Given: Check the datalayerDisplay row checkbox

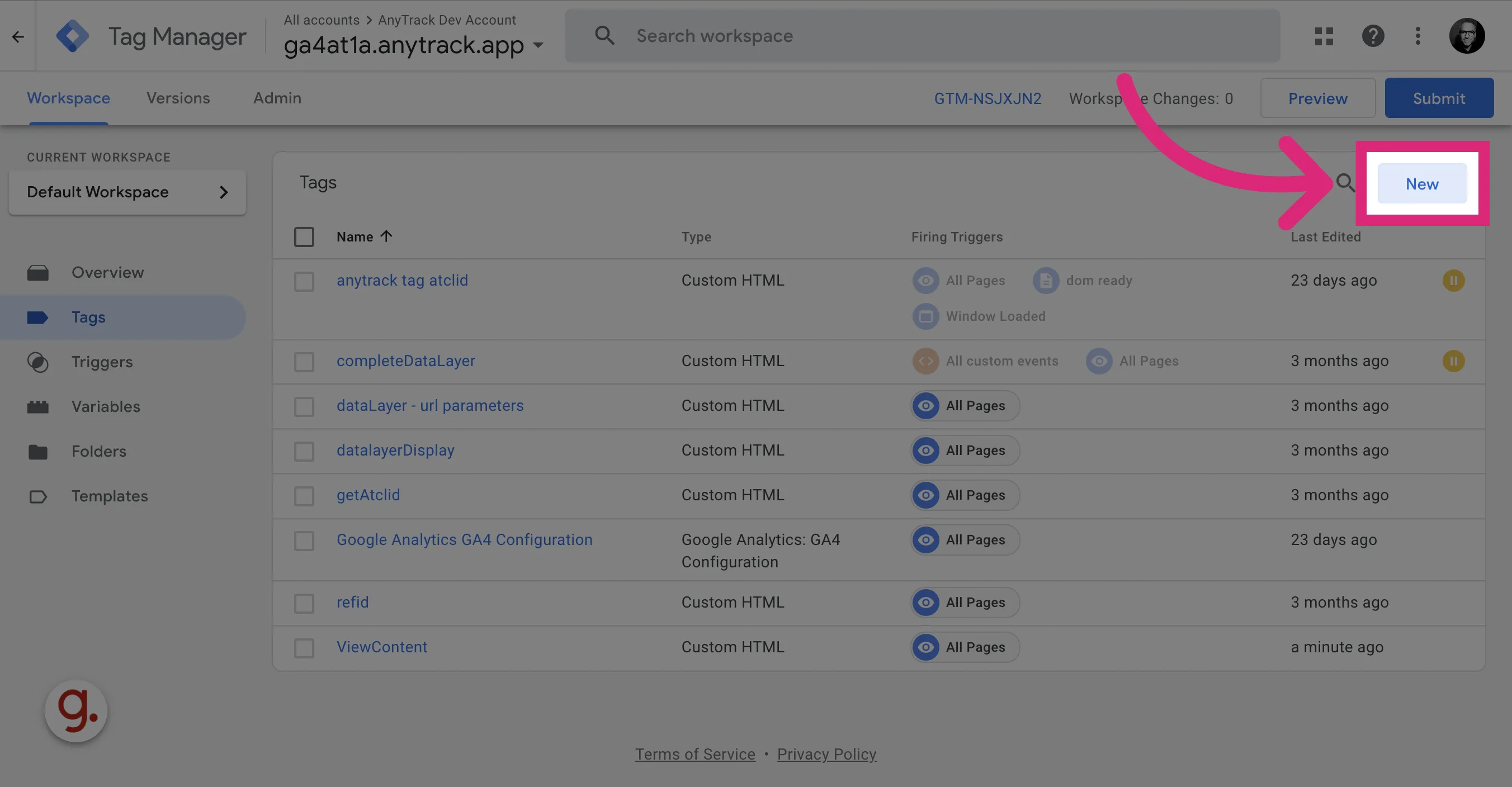Looking at the screenshot, I should click(304, 451).
